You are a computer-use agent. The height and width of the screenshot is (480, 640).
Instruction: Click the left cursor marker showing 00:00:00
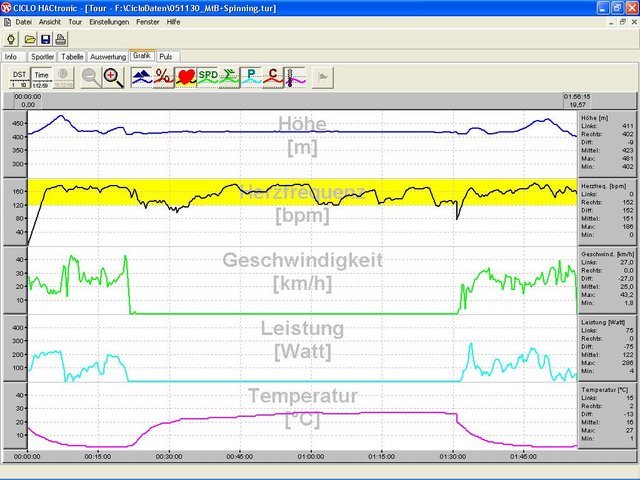[x=28, y=100]
